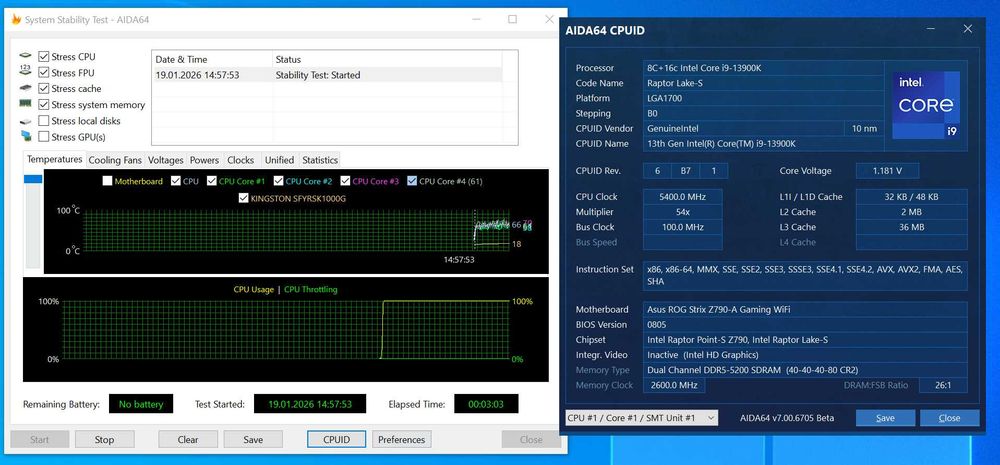Open the Voltages tab
The width and height of the screenshot is (1000, 465).
(x=165, y=160)
